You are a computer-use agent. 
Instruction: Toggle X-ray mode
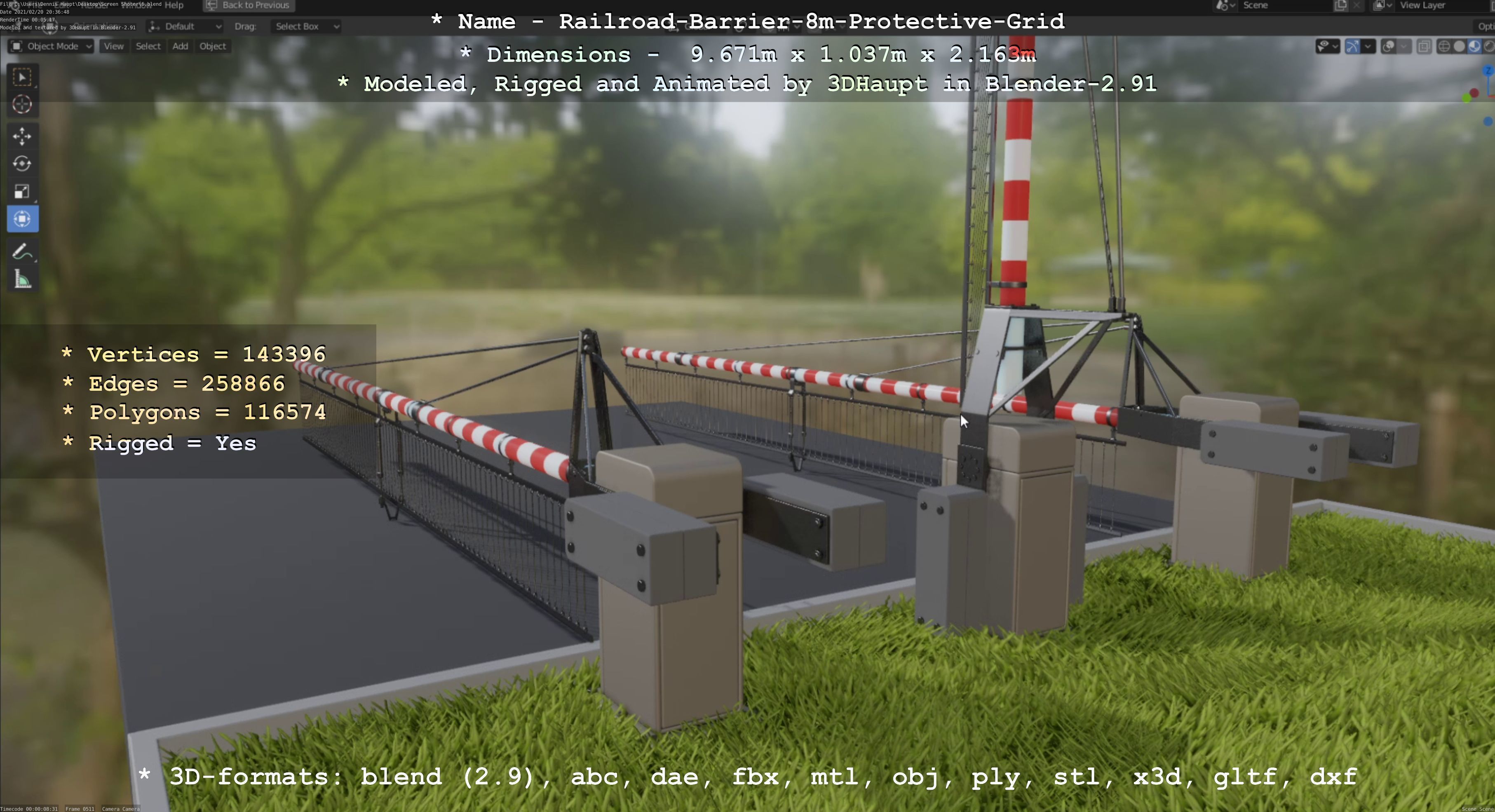[x=1424, y=47]
